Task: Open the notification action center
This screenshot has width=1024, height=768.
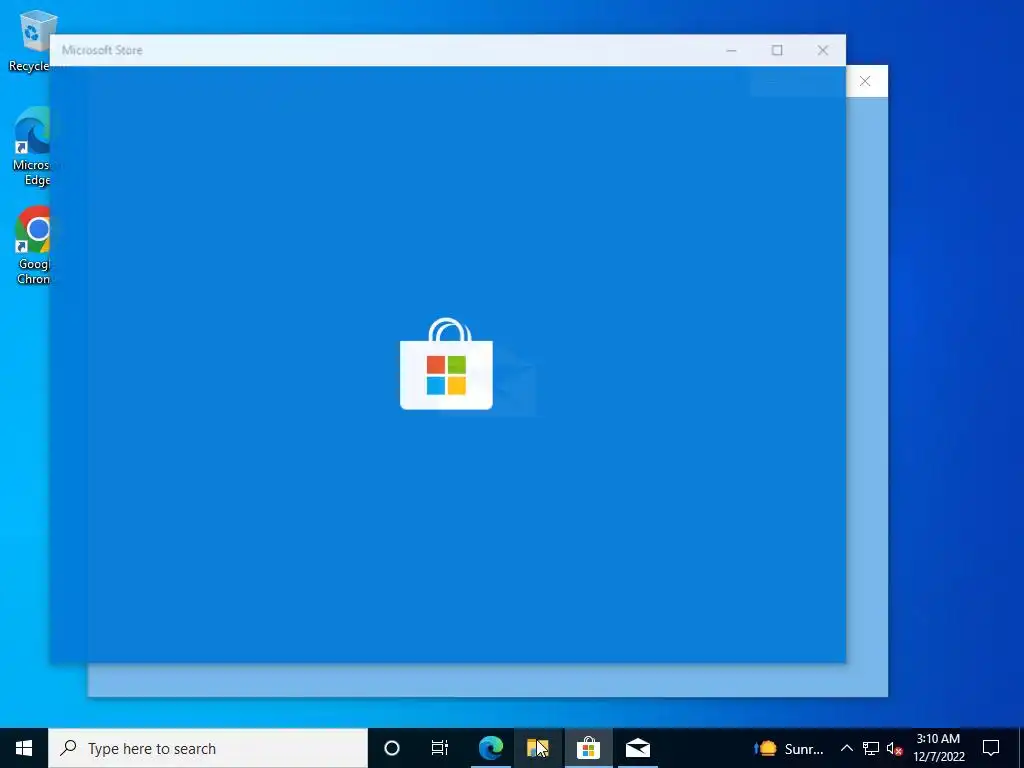Action: coord(991,748)
